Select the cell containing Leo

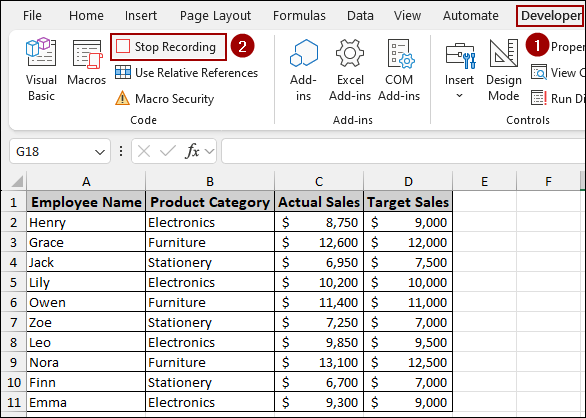(86, 342)
